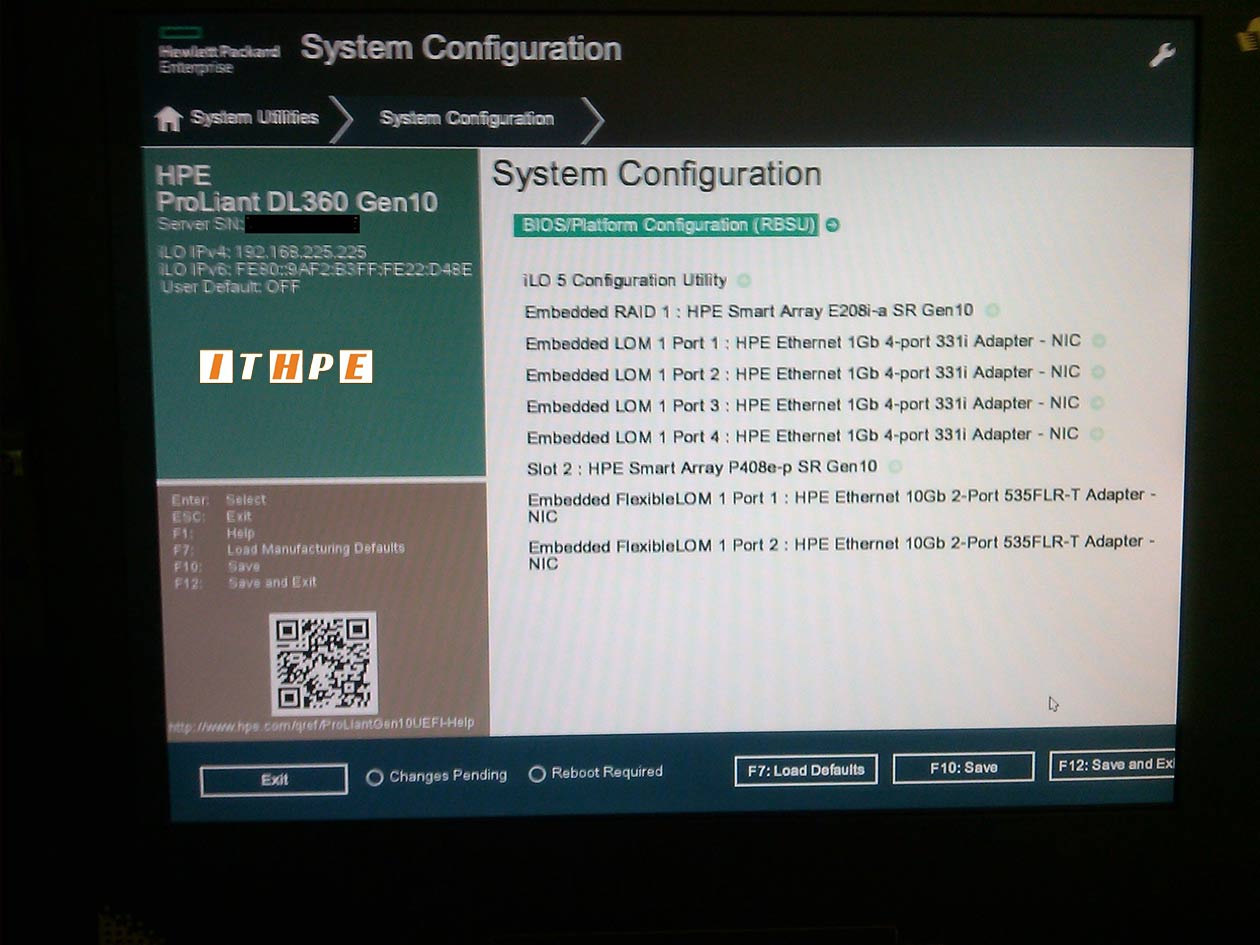
Task: Click the circle icon beside Embedded LOM 1 Port 1
Action: [x=1098, y=341]
